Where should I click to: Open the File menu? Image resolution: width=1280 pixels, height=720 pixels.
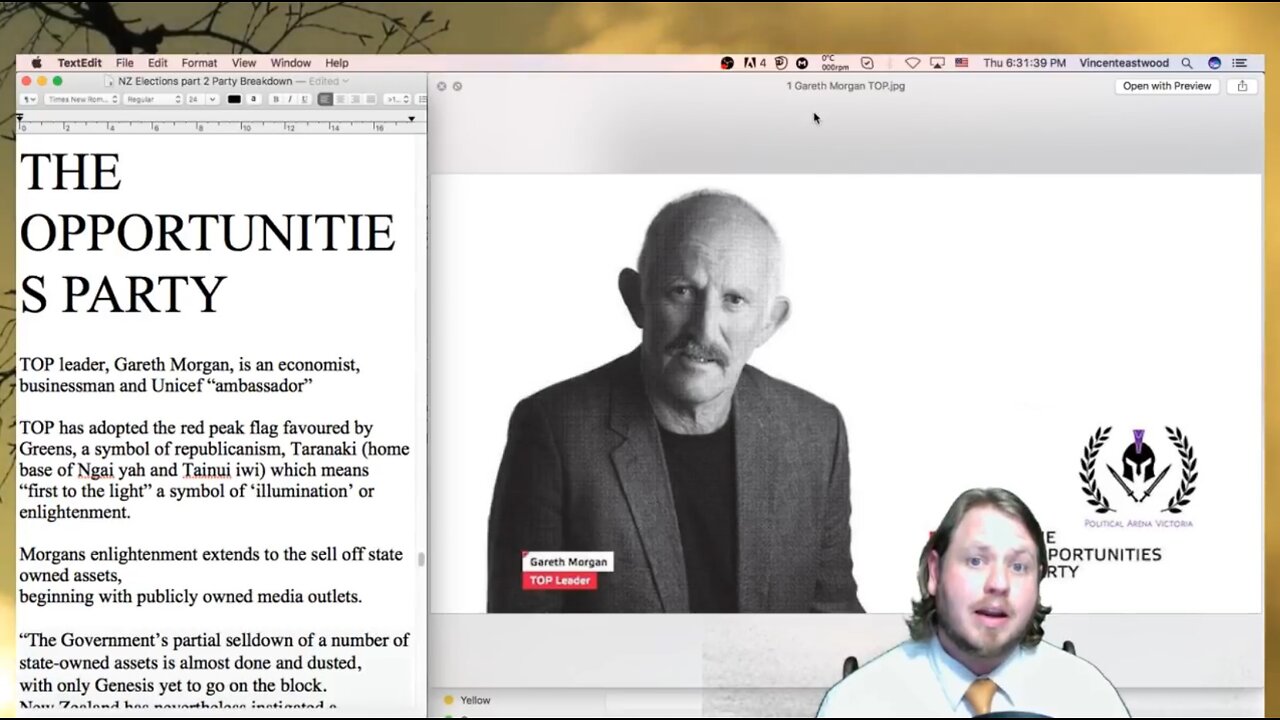pos(125,63)
